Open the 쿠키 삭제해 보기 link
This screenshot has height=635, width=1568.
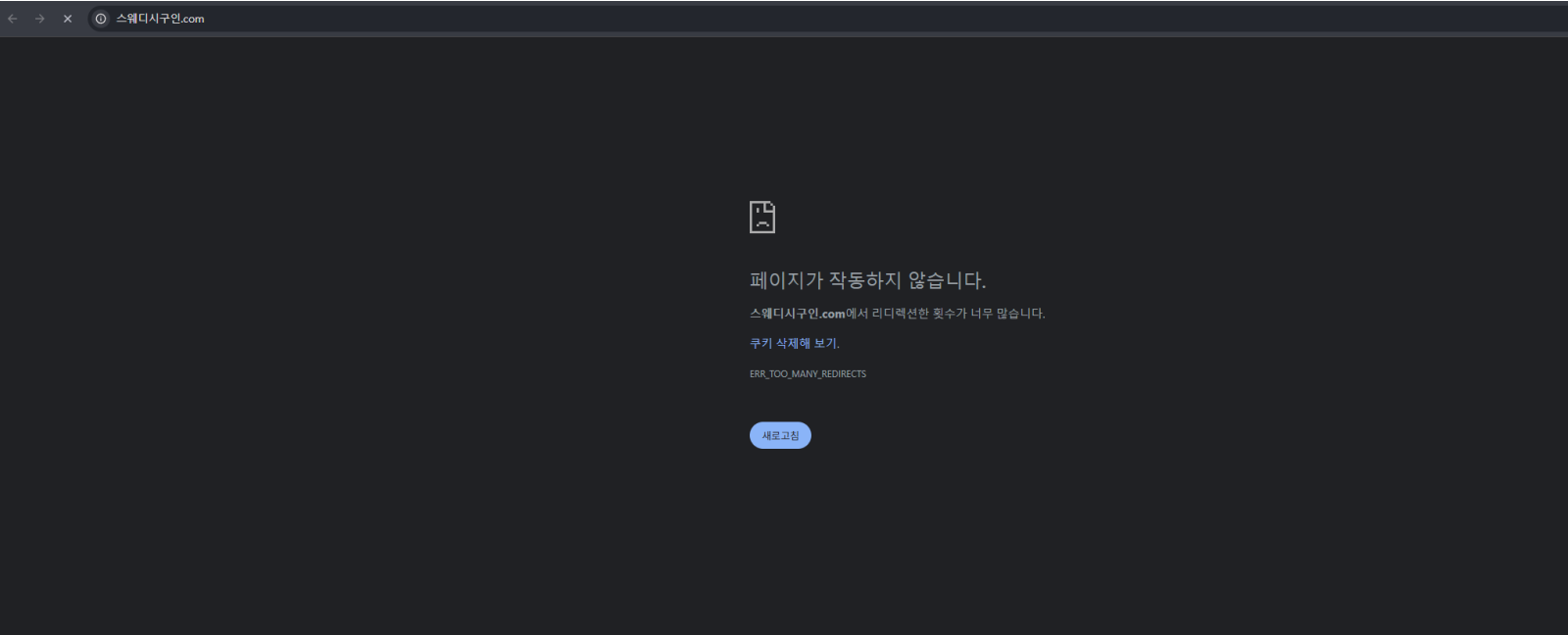point(793,343)
